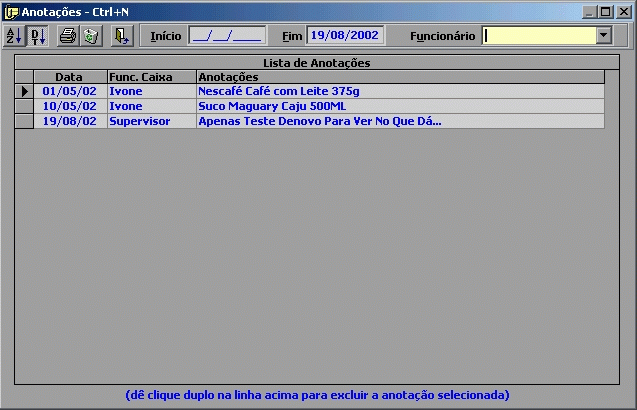Open the Funcionário dropdown arrow

click(603, 36)
